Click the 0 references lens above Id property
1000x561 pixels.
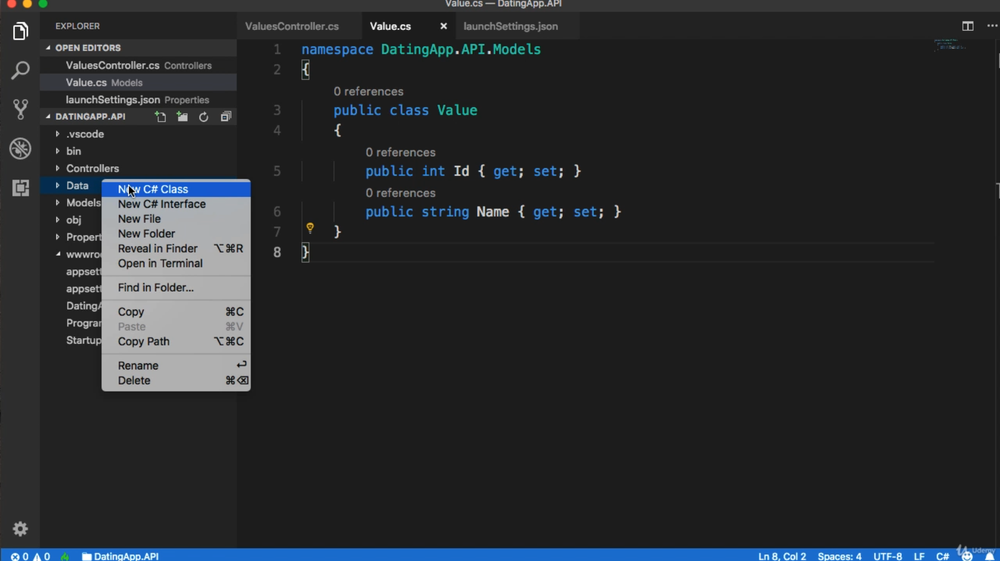(401, 152)
